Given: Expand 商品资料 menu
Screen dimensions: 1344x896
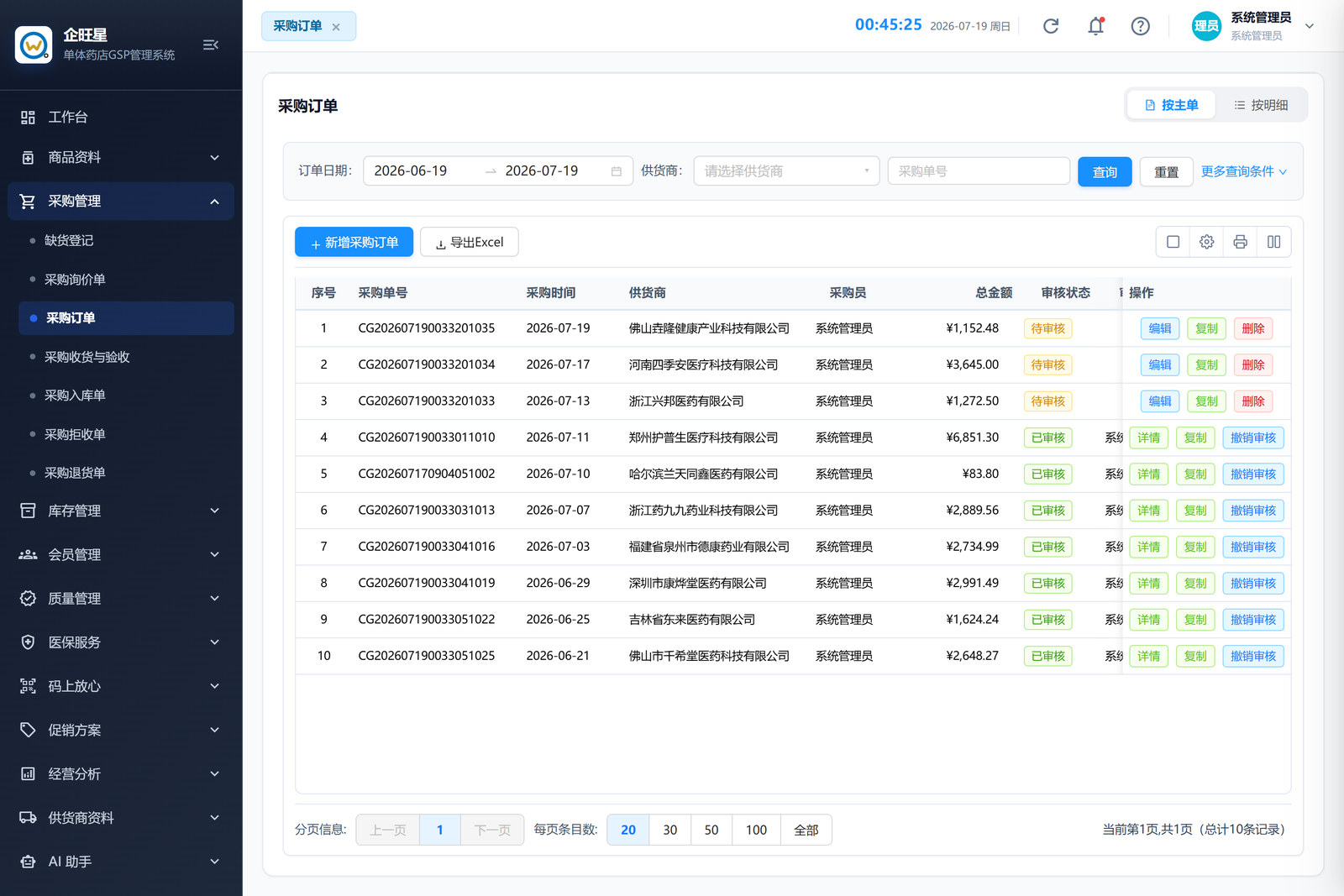Looking at the screenshot, I should (121, 158).
